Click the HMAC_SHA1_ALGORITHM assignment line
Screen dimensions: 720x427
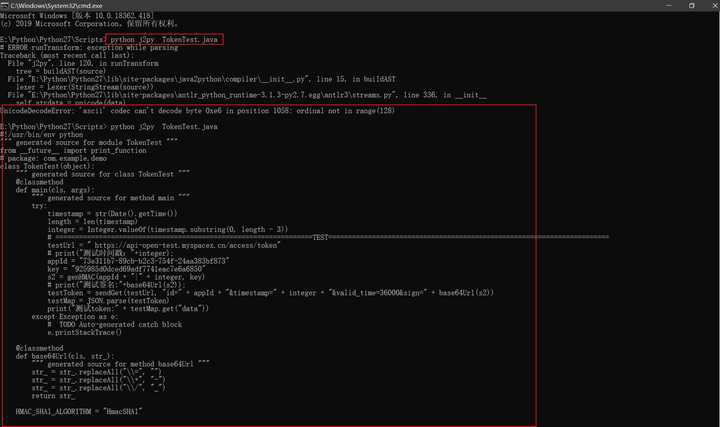pos(79,410)
